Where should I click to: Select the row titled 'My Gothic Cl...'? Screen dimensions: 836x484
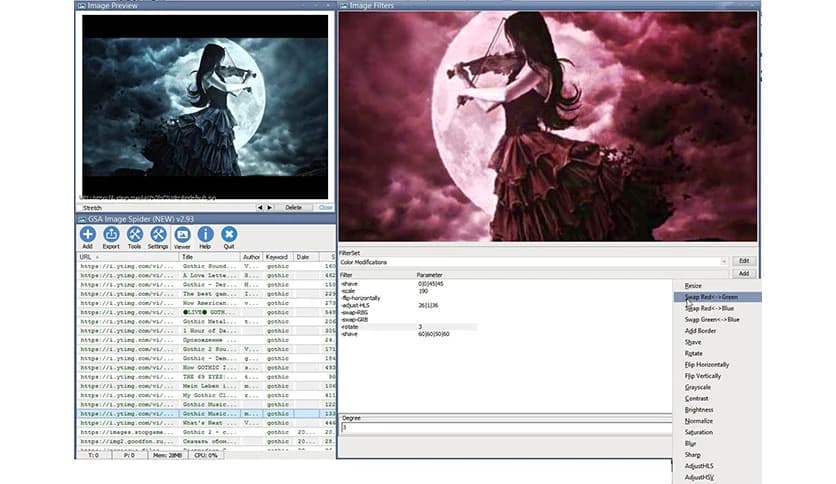coord(207,395)
